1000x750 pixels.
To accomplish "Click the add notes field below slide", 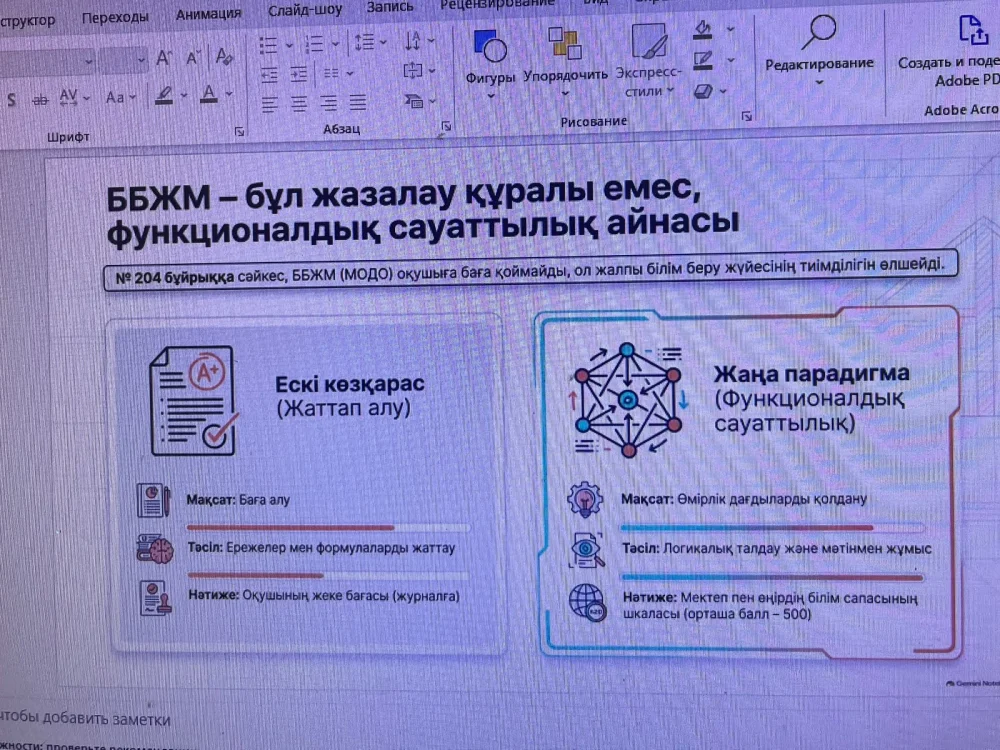I will [85, 719].
